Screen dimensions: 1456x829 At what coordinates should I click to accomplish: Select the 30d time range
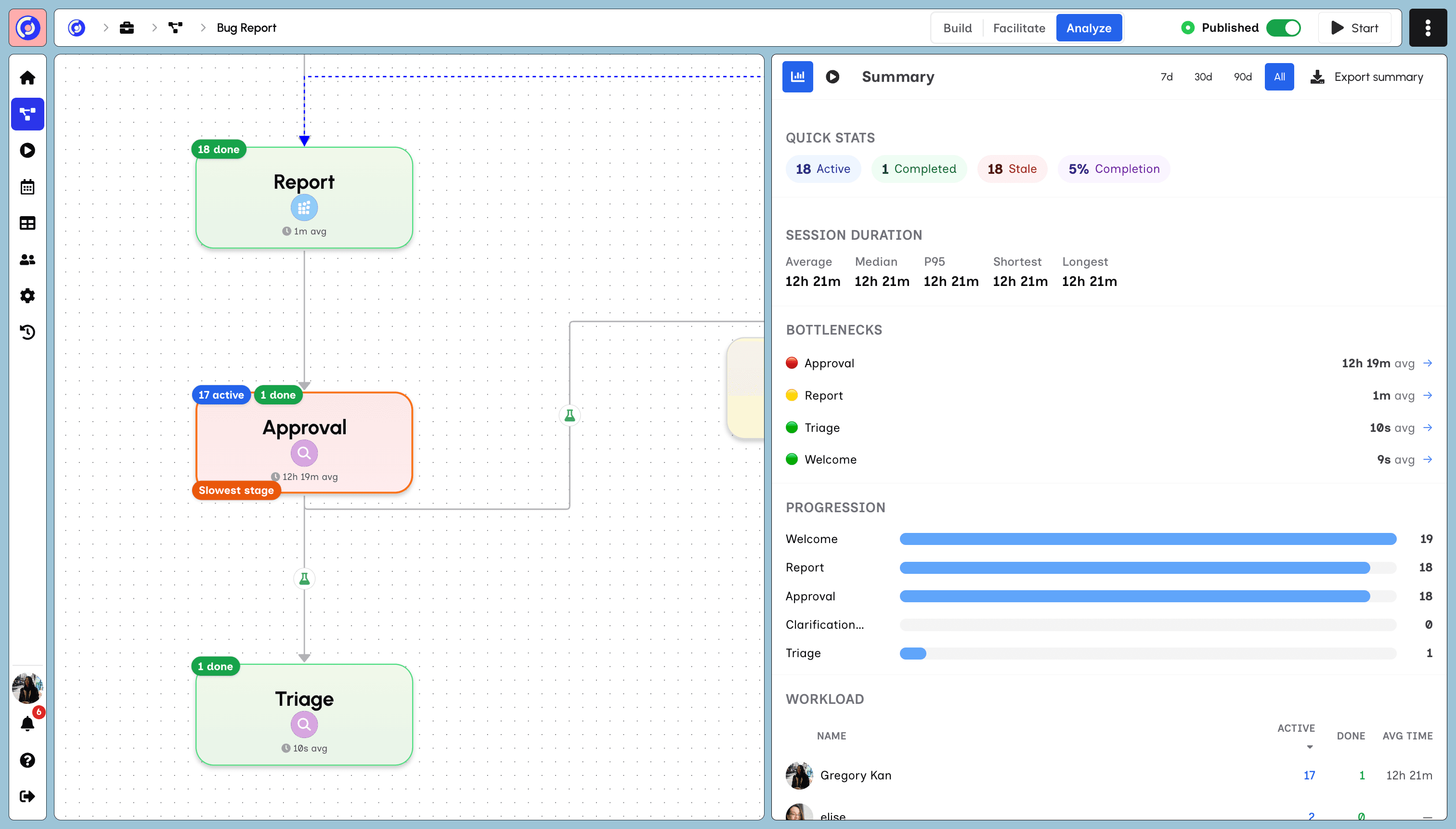point(1203,77)
